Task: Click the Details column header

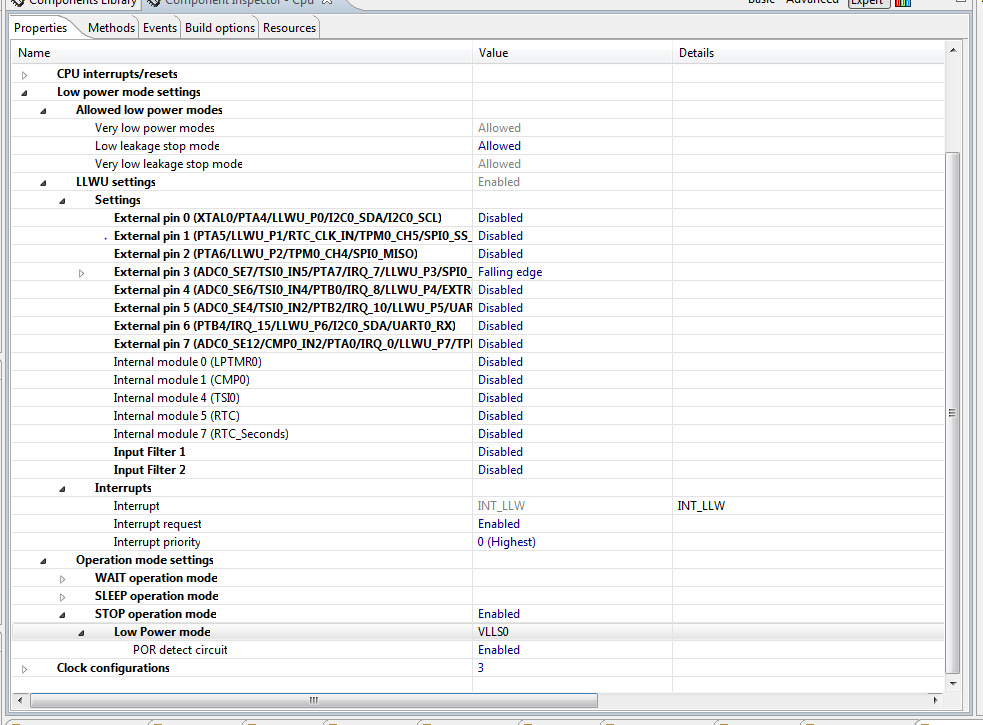Action: [x=808, y=53]
